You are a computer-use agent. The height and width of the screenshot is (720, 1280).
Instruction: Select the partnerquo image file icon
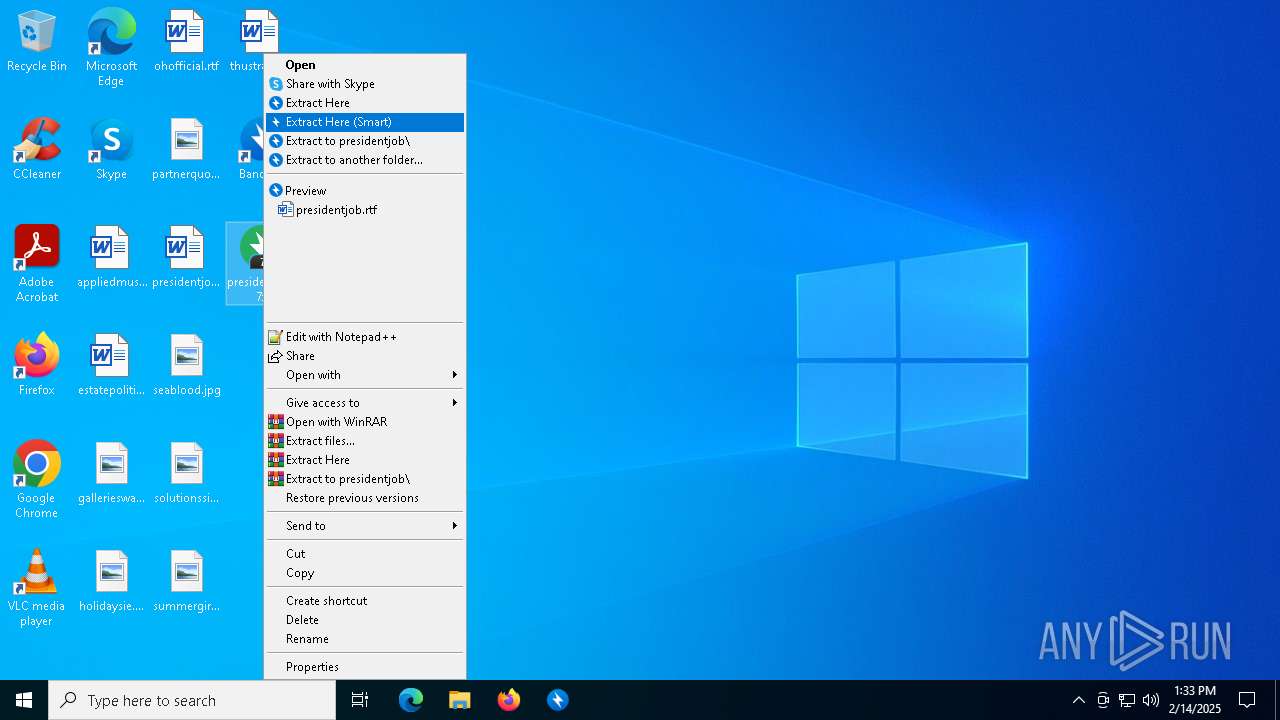pyautogui.click(x=186, y=150)
